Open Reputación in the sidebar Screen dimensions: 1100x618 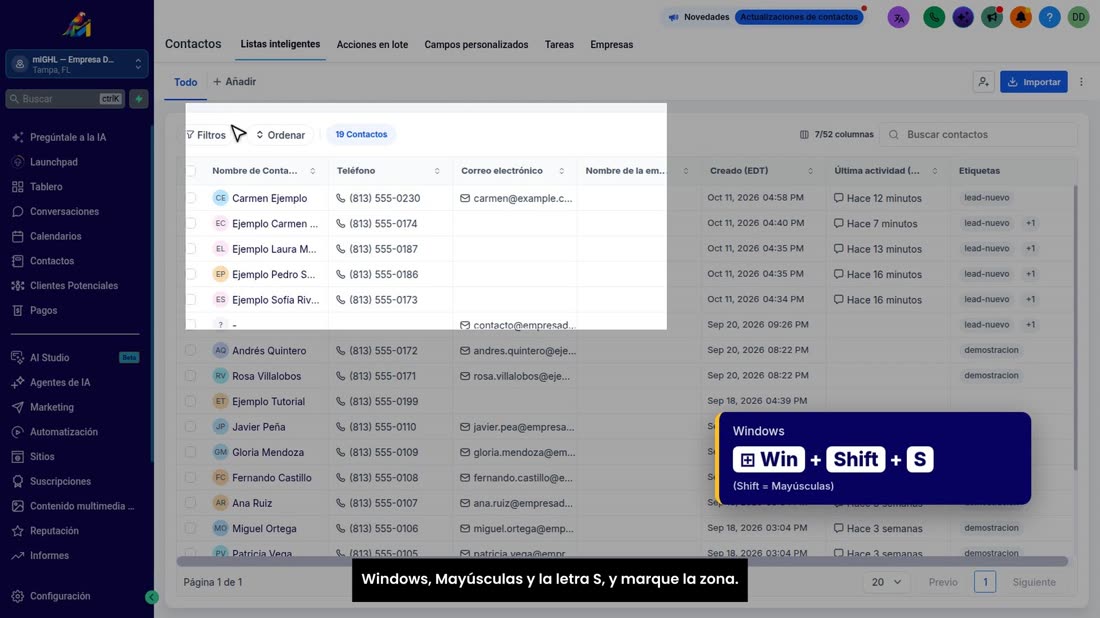(54, 531)
